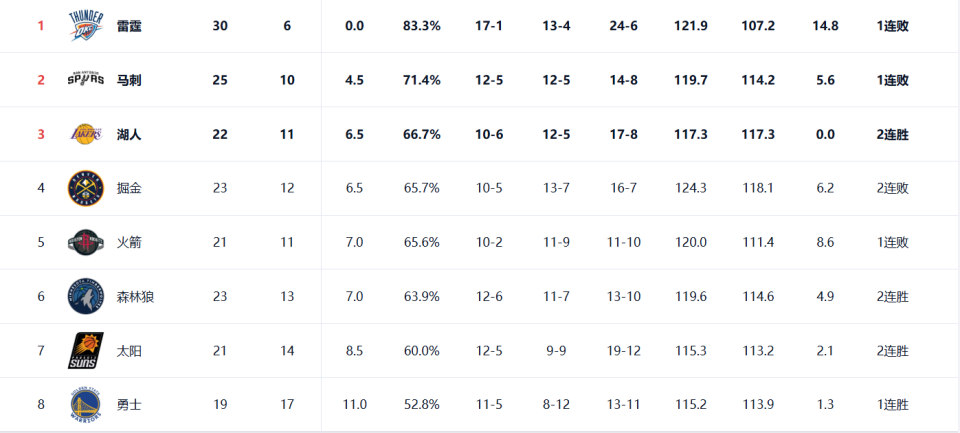Click the 83.3% win rate cell
This screenshot has height=433, width=960.
pos(421,26)
